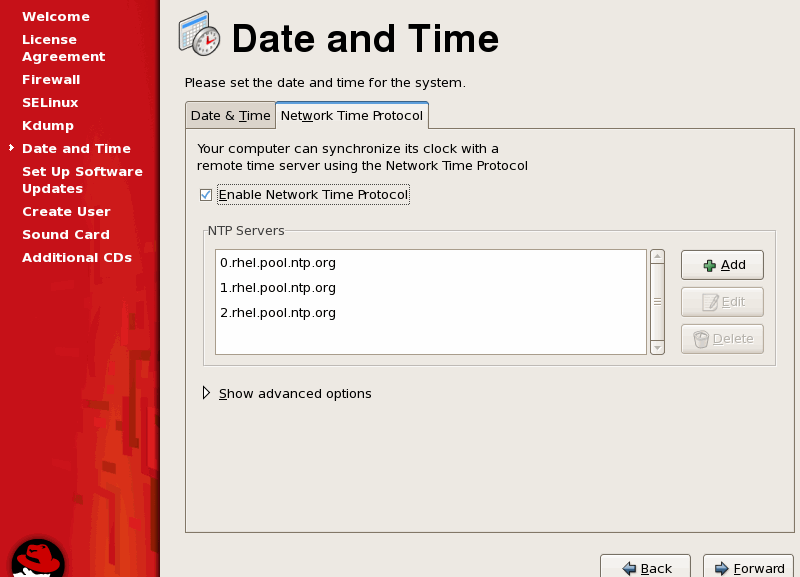Click Set Up Software Updates sidebar item
Screen dimensions: 800x577
click(82, 180)
